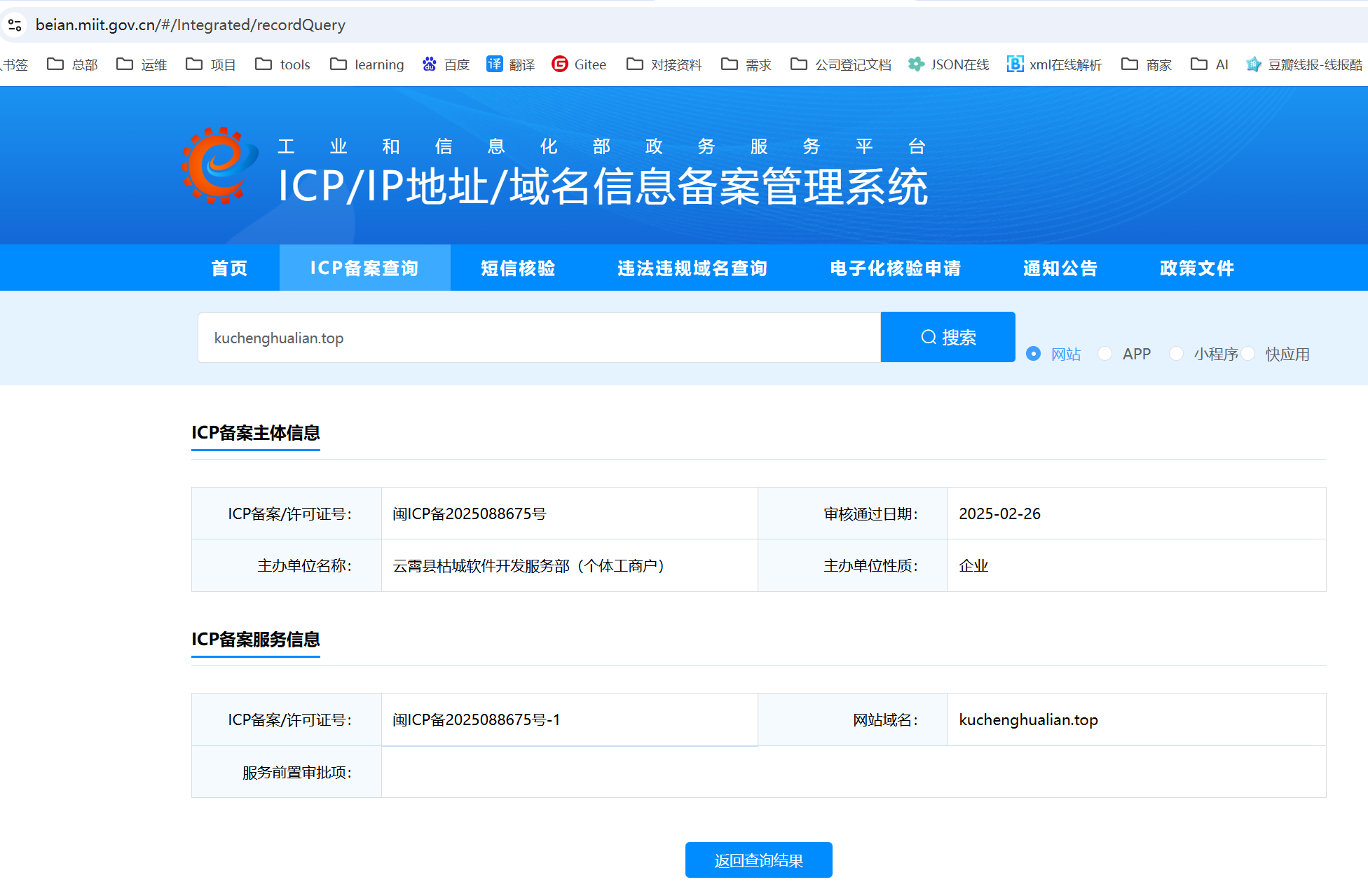Expand the 公司登记文档 bookmark folder

[840, 64]
